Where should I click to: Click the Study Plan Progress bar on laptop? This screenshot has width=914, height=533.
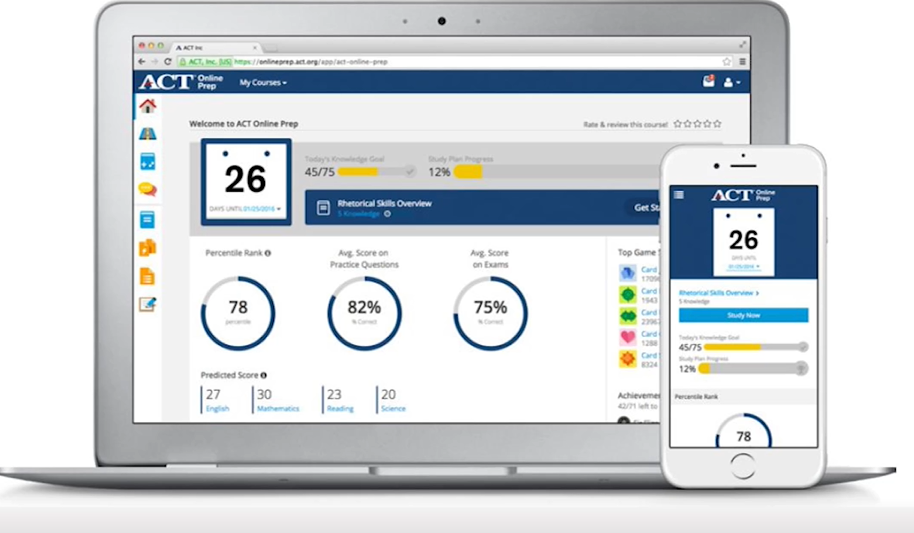tap(557, 171)
